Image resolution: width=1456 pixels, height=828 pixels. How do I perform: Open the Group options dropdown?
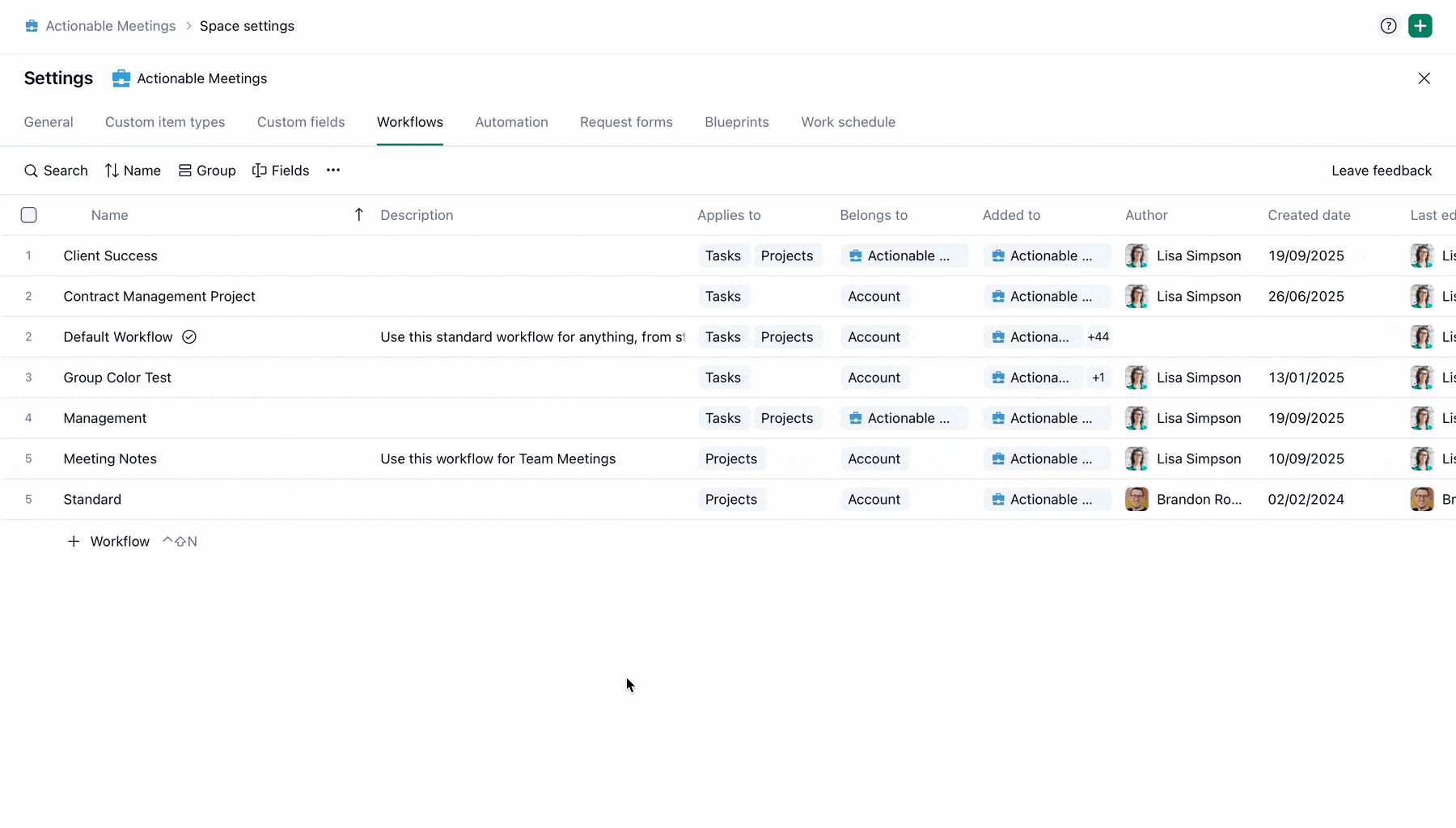point(207,171)
